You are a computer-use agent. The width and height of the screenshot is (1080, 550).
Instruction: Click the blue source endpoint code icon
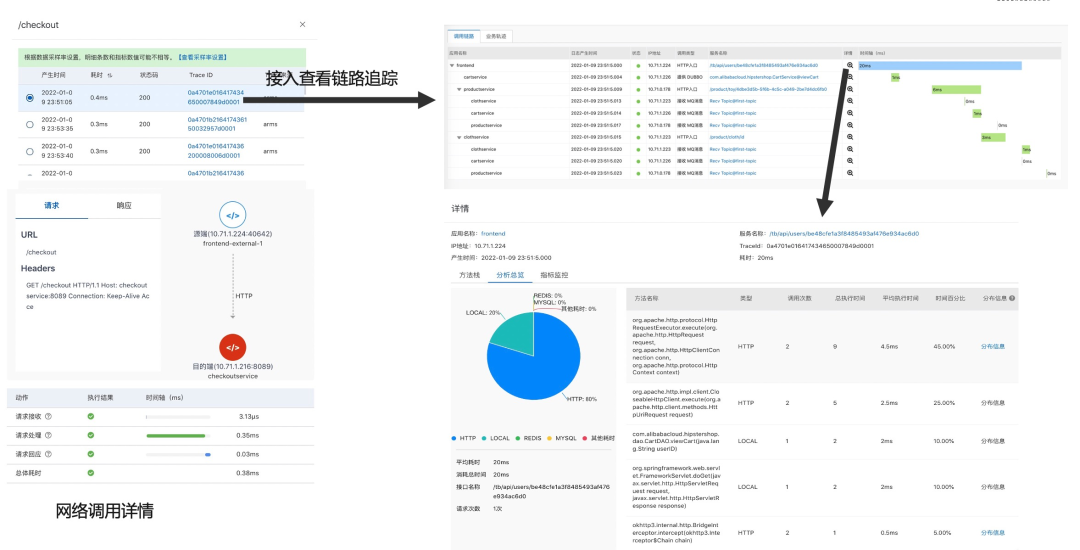coord(233,215)
